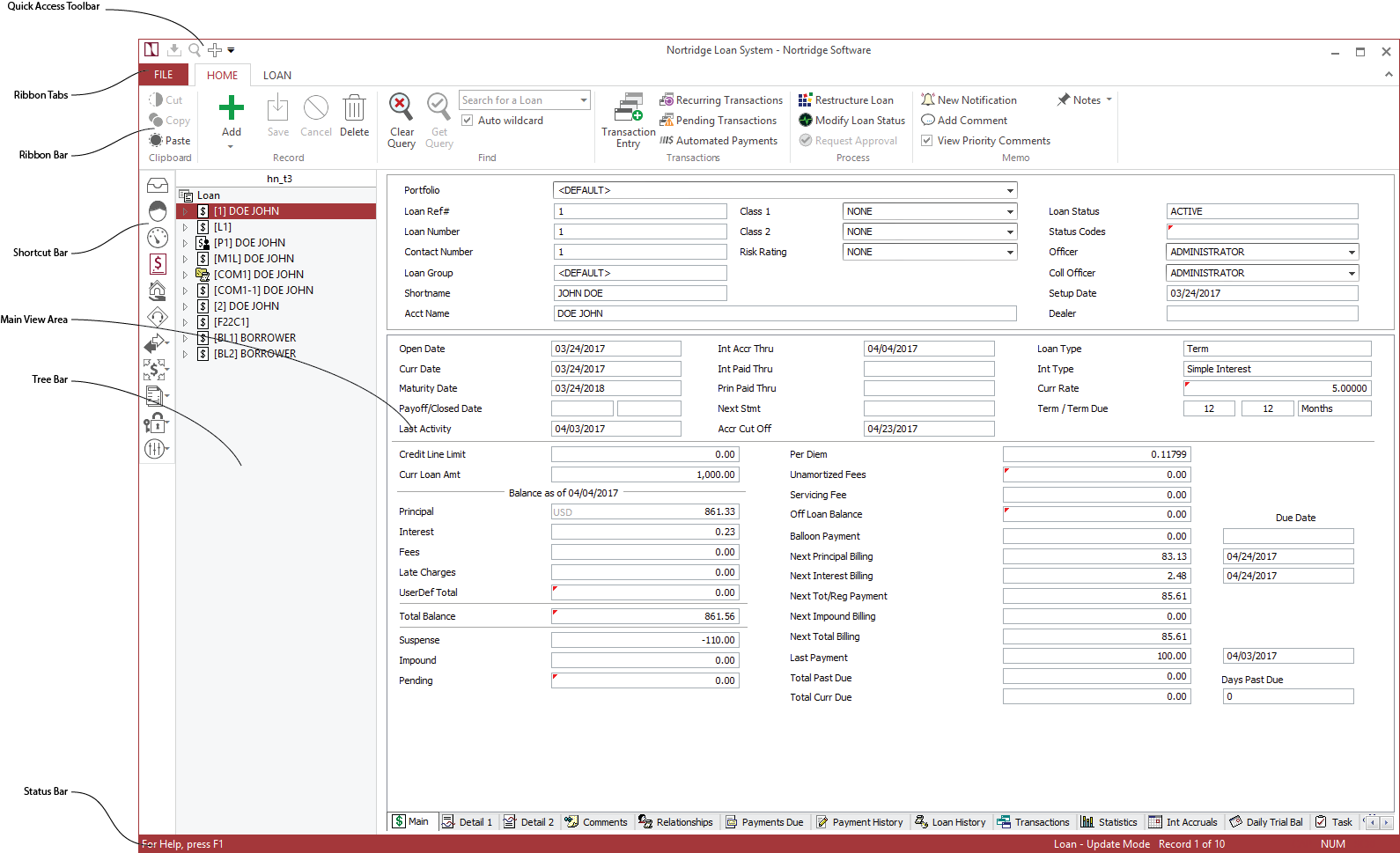The width and height of the screenshot is (1400, 853).
Task: Select the [F22C1] tree row
Action: point(232,322)
